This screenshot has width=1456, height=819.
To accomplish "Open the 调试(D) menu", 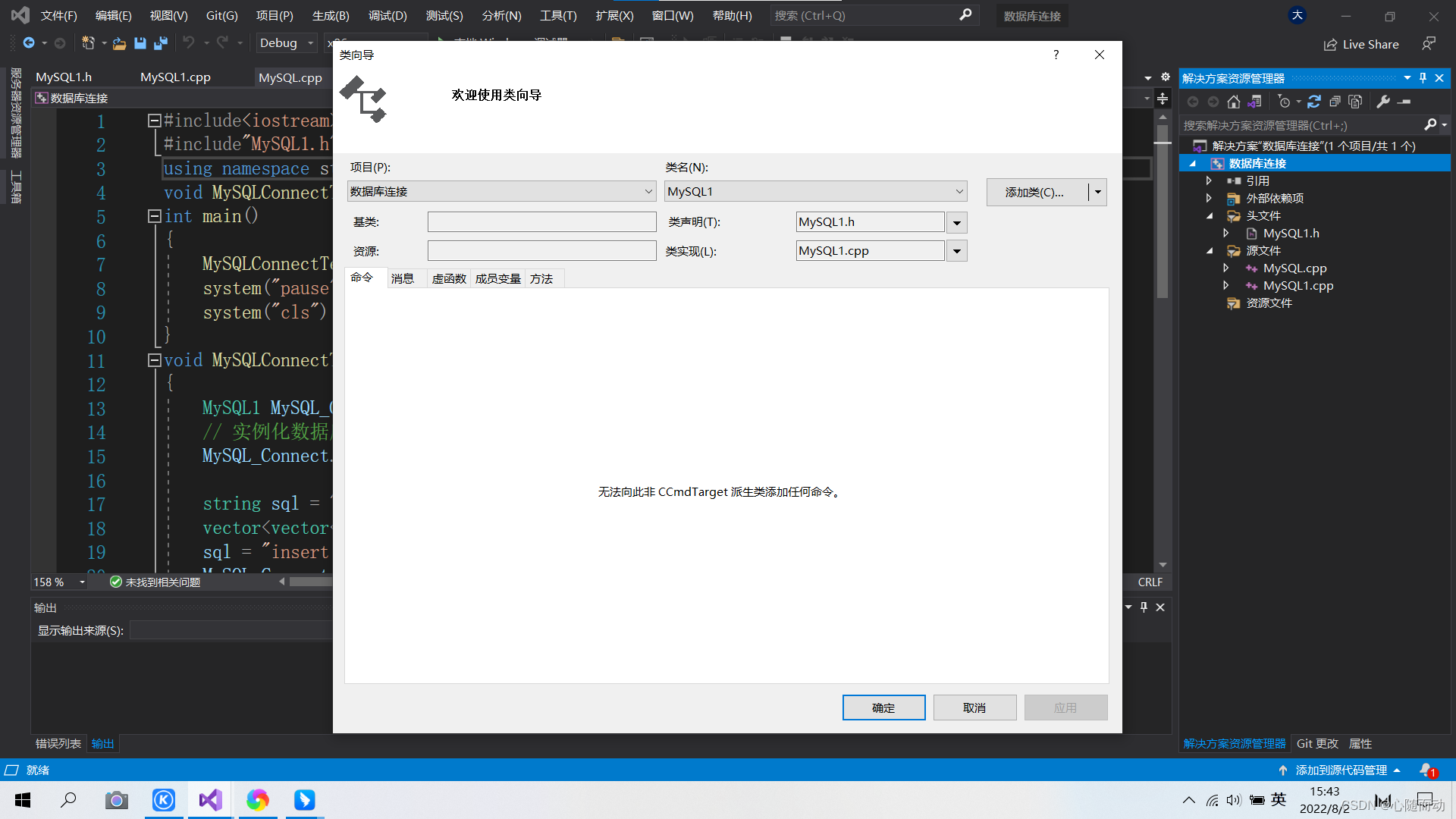I will (x=387, y=15).
